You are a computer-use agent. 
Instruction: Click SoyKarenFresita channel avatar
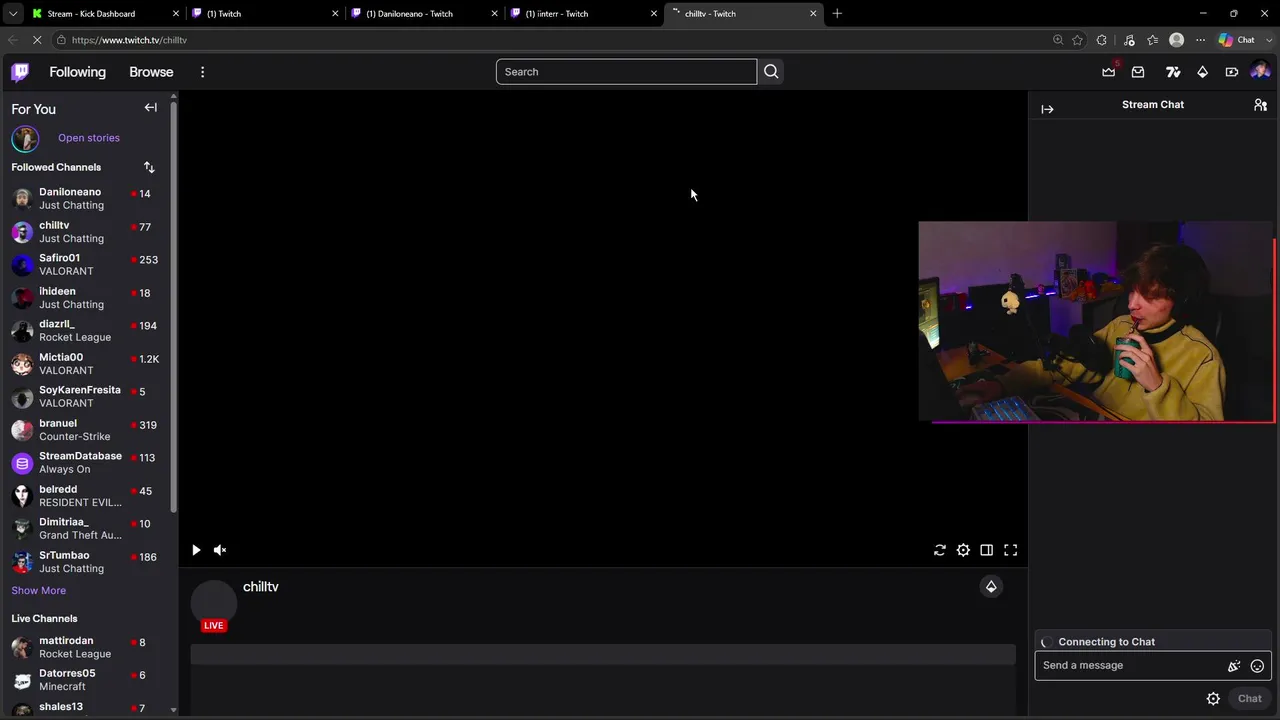coord(22,396)
